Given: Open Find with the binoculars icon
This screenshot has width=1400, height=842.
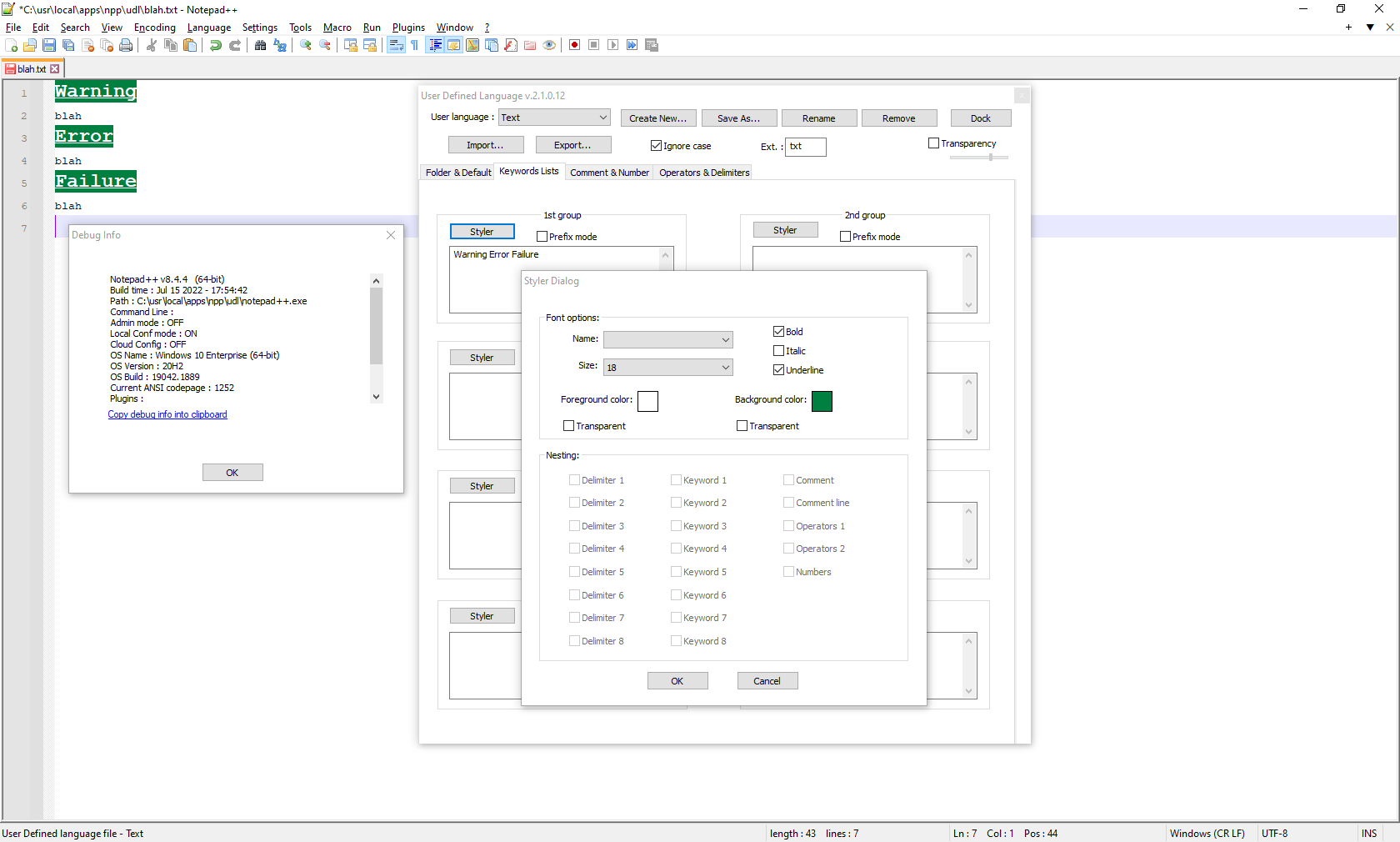Looking at the screenshot, I should (x=261, y=45).
